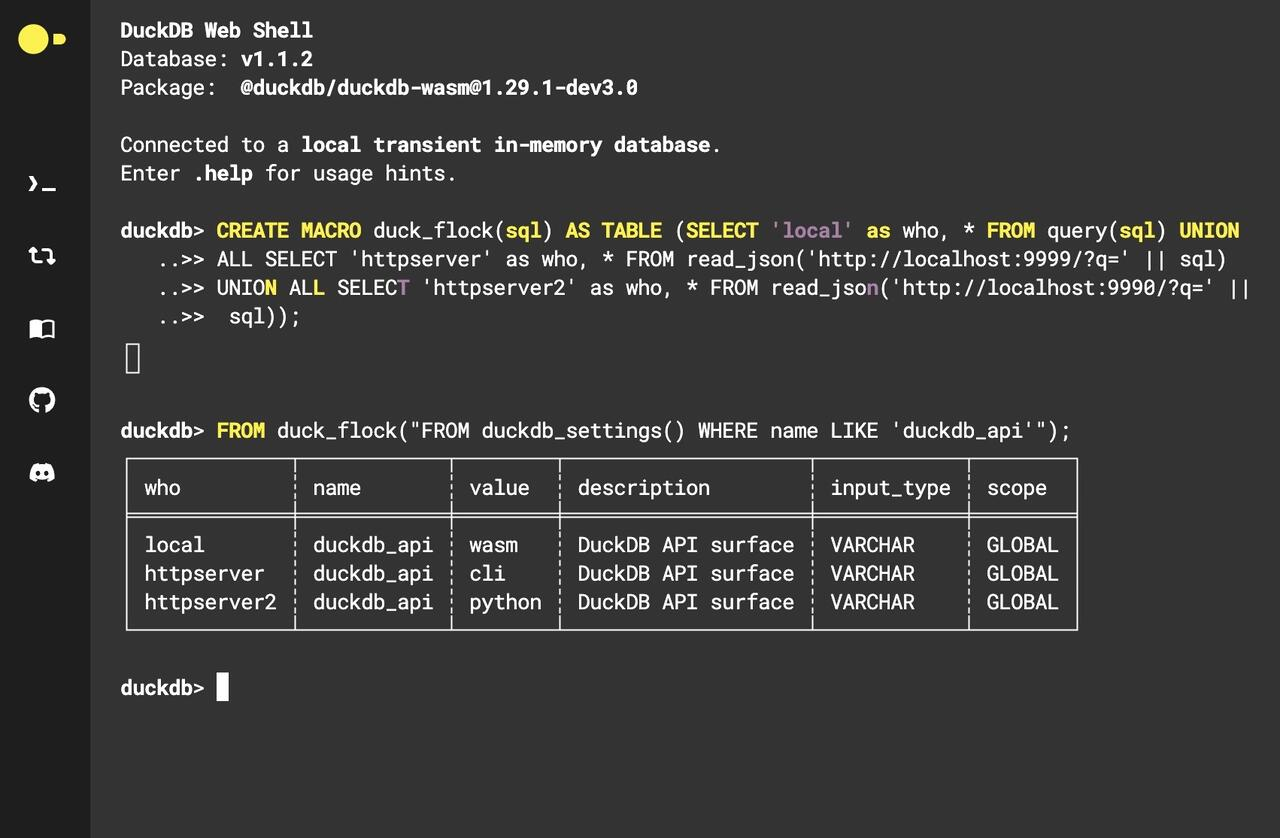Focus the empty duckdb prompt cursor

pos(223,687)
